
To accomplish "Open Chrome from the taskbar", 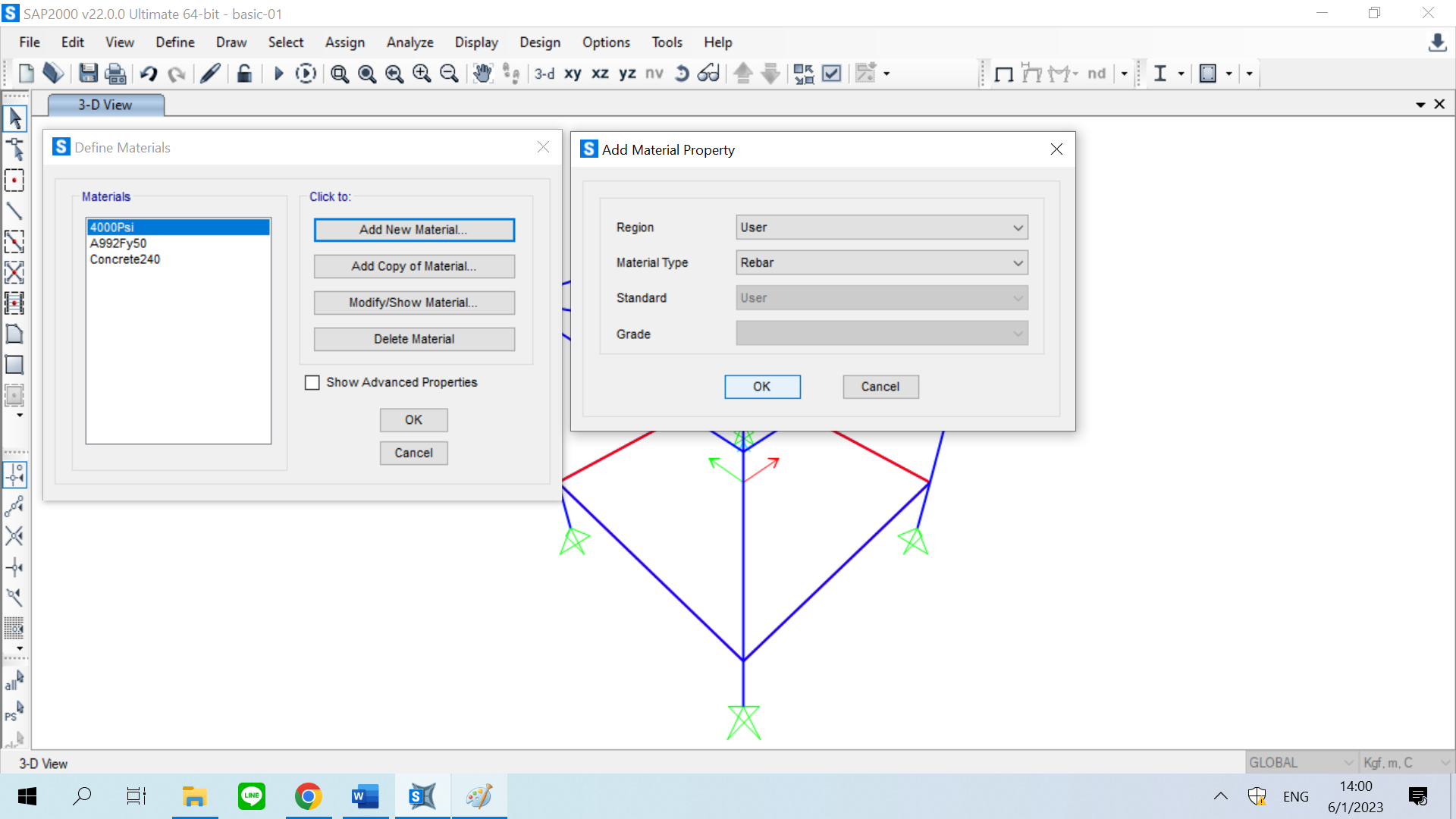I will point(308,796).
